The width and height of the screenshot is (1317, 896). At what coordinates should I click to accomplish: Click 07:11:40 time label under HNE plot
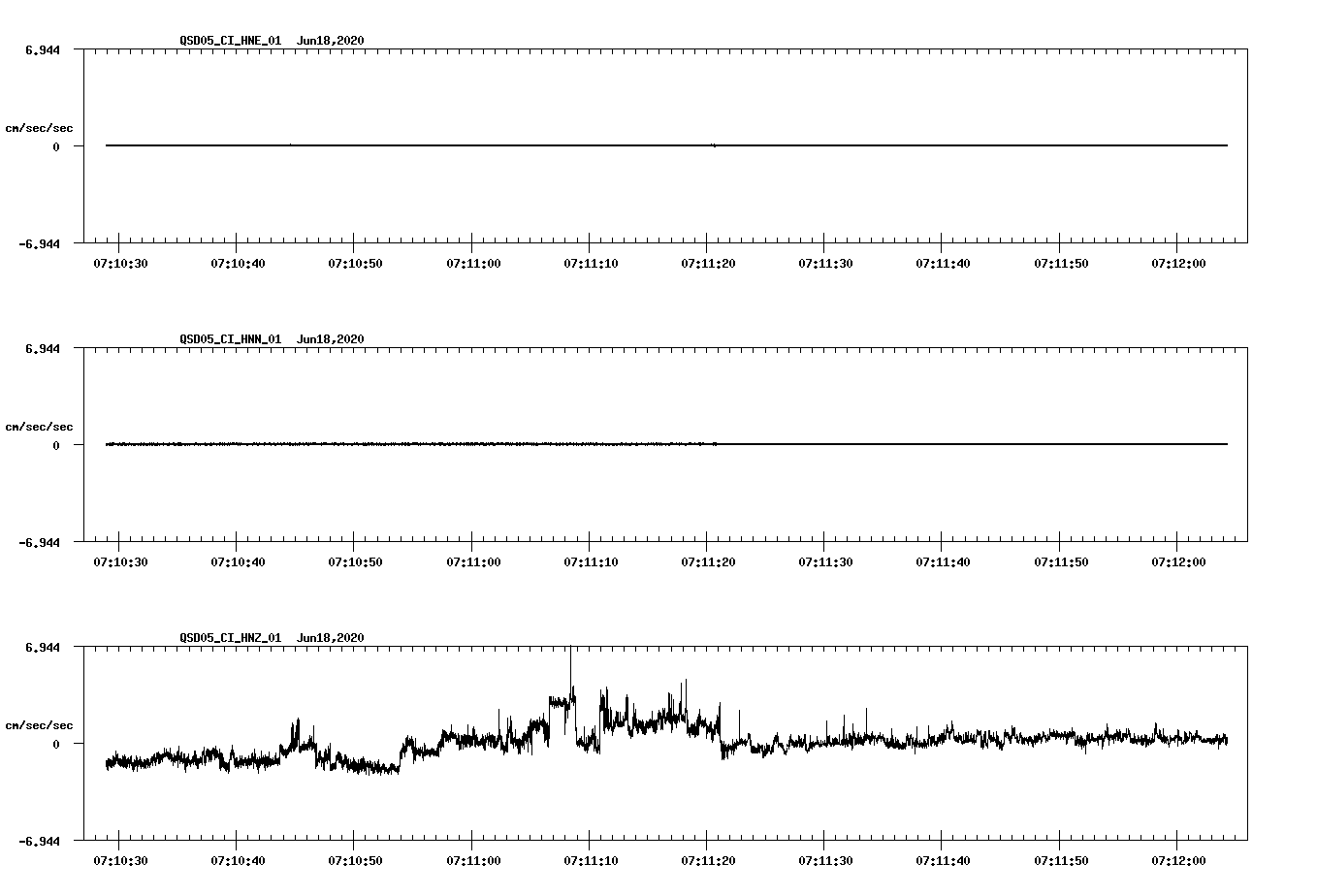(x=943, y=264)
